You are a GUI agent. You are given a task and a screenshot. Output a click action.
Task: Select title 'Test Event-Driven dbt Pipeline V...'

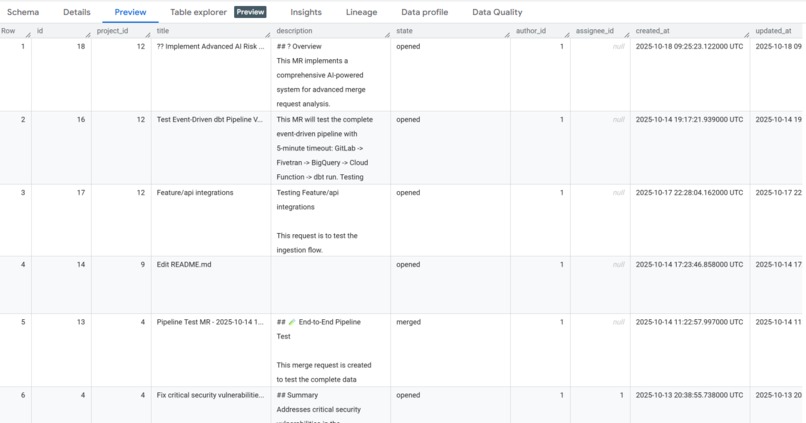pyautogui.click(x=210, y=119)
